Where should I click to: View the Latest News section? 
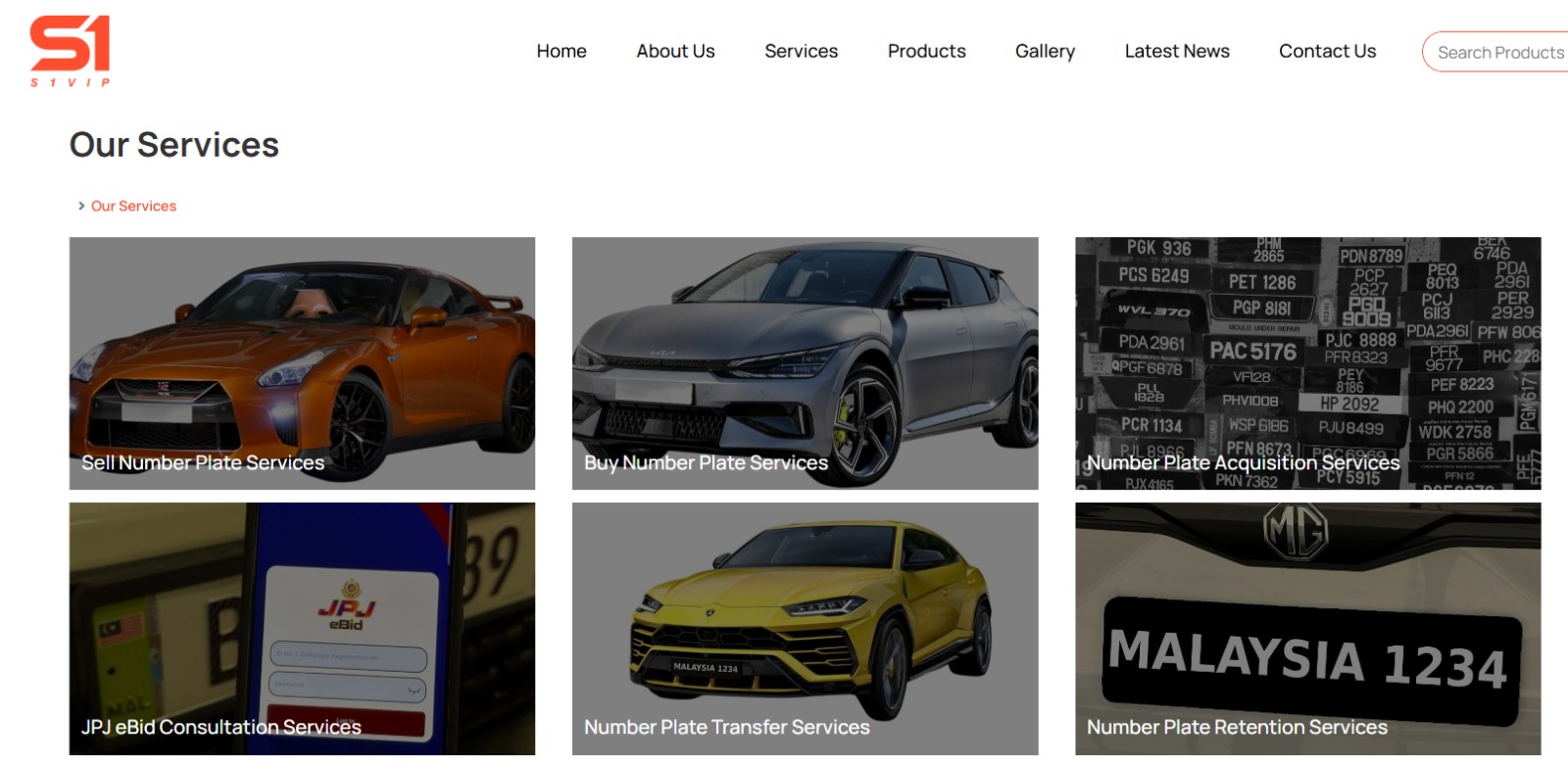pos(1177,51)
